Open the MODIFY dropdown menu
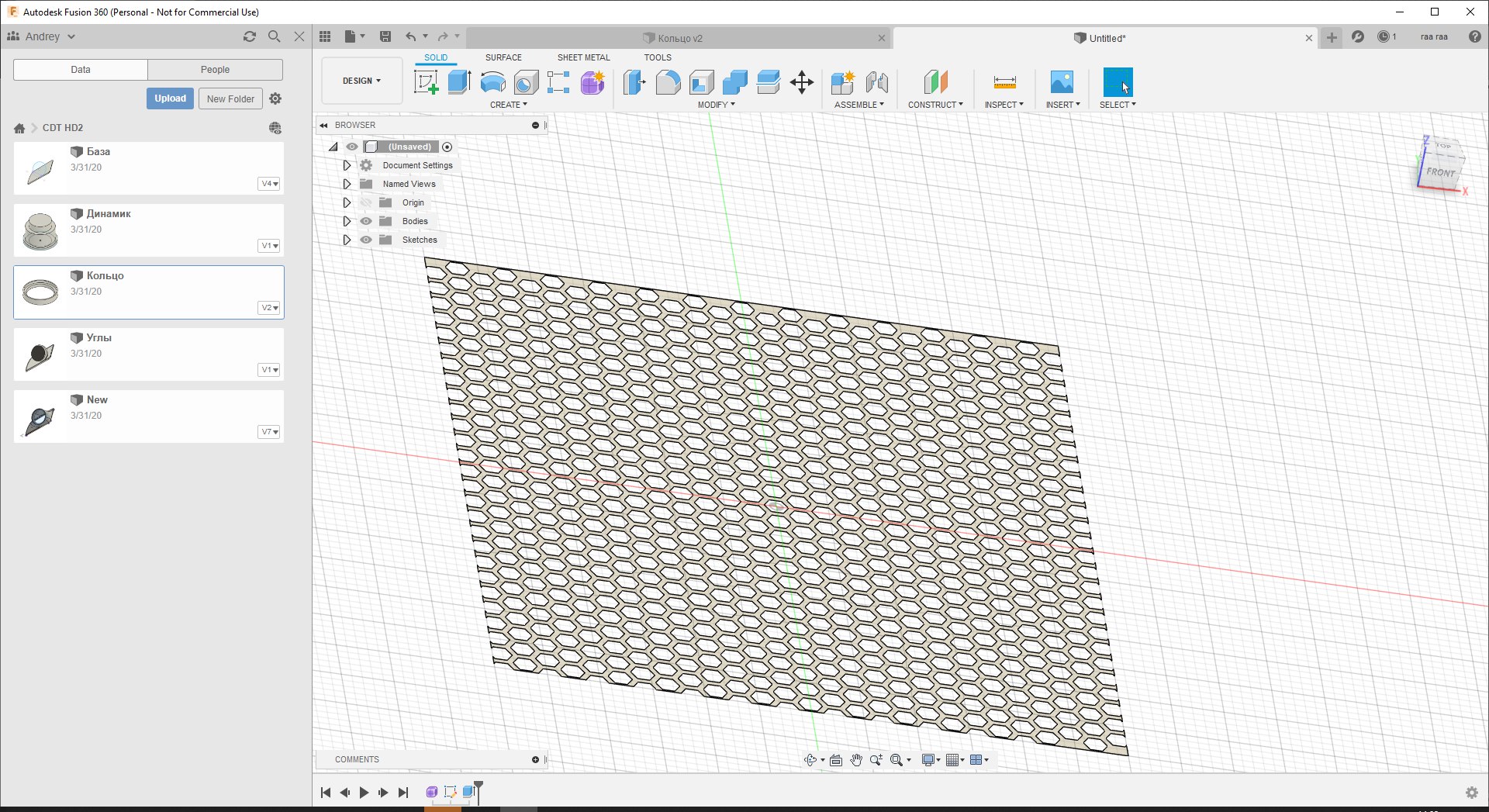 [717, 105]
